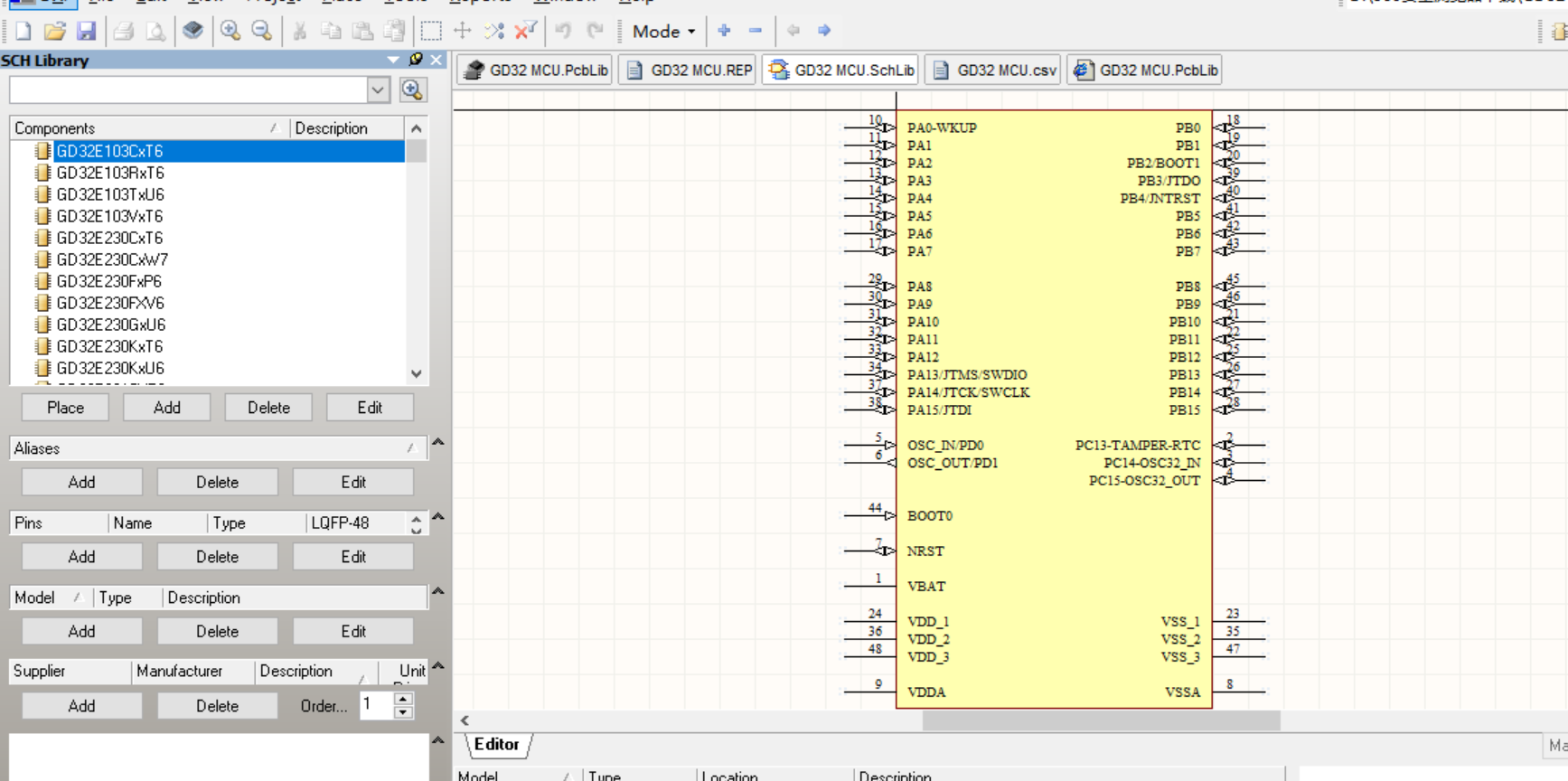Click inside the library filter input field
1568x781 pixels.
pyautogui.click(x=189, y=89)
